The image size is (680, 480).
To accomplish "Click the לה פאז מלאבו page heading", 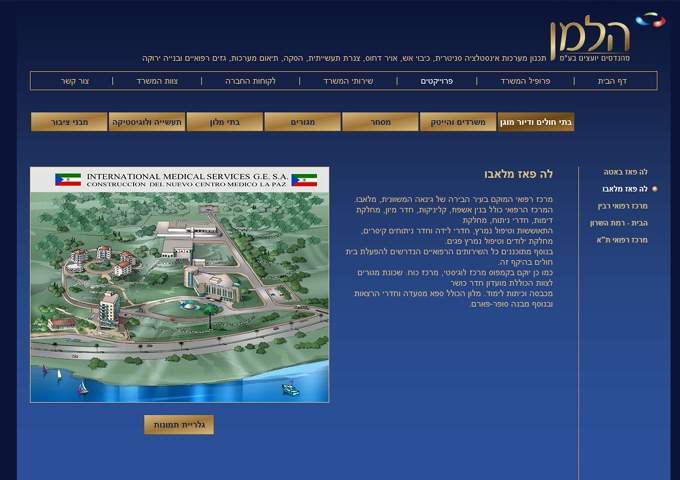I will coord(518,174).
